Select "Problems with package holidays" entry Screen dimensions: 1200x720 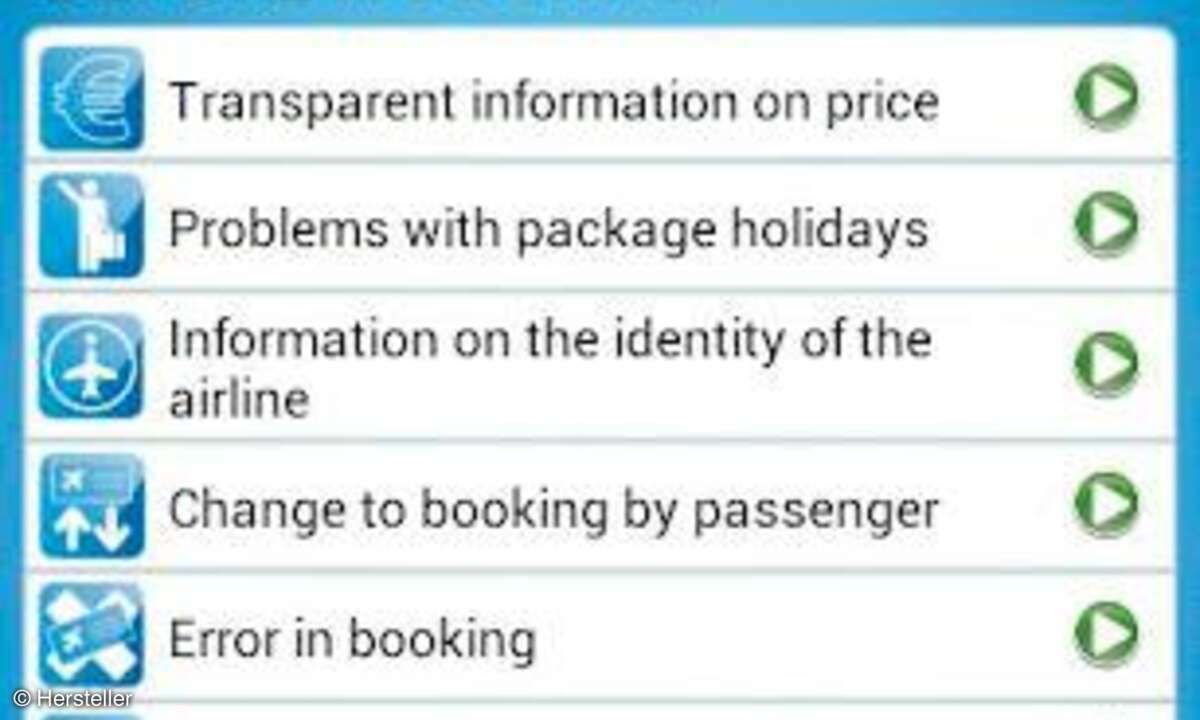(548, 230)
